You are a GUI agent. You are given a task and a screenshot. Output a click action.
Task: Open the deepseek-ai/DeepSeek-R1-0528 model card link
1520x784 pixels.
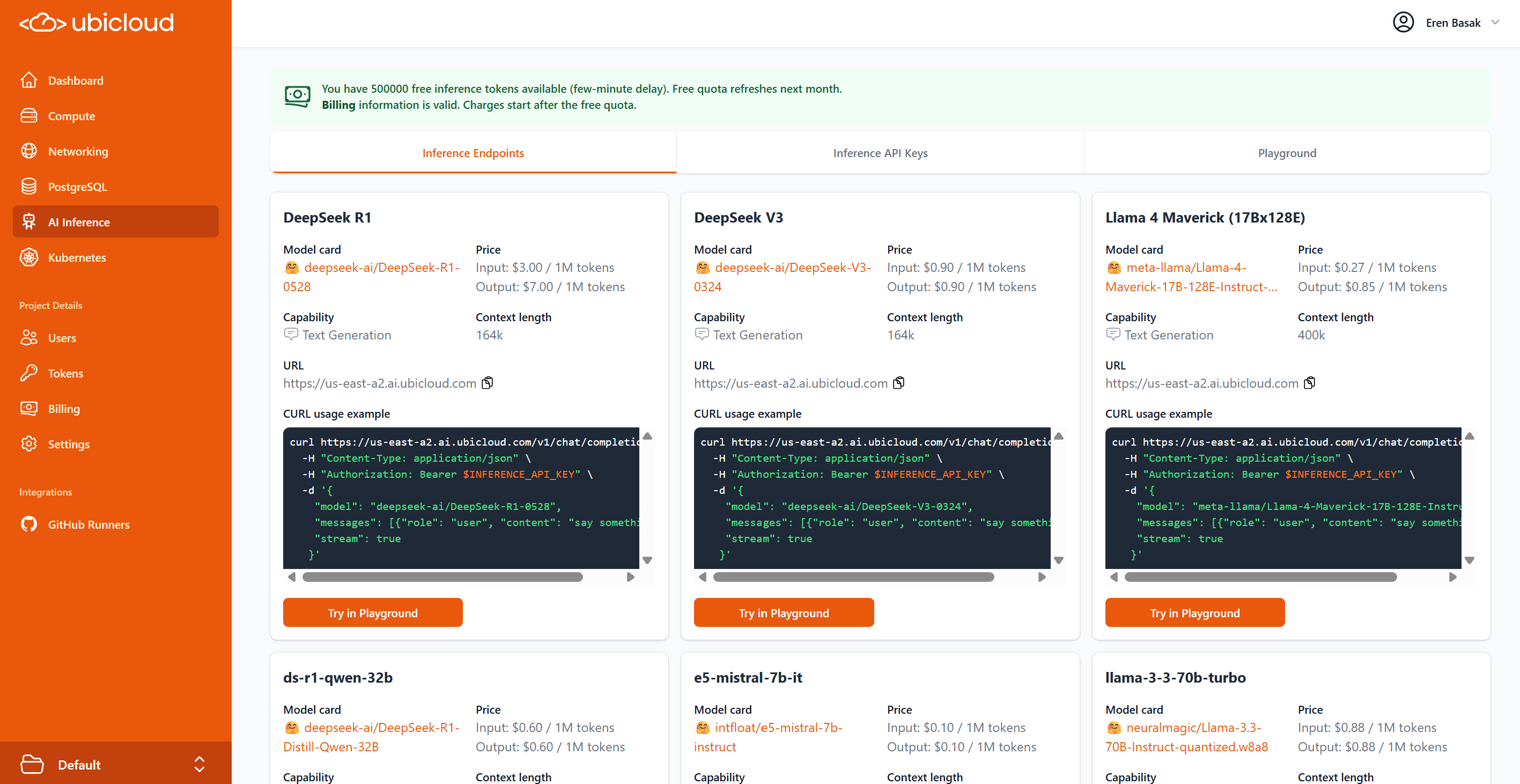381,268
